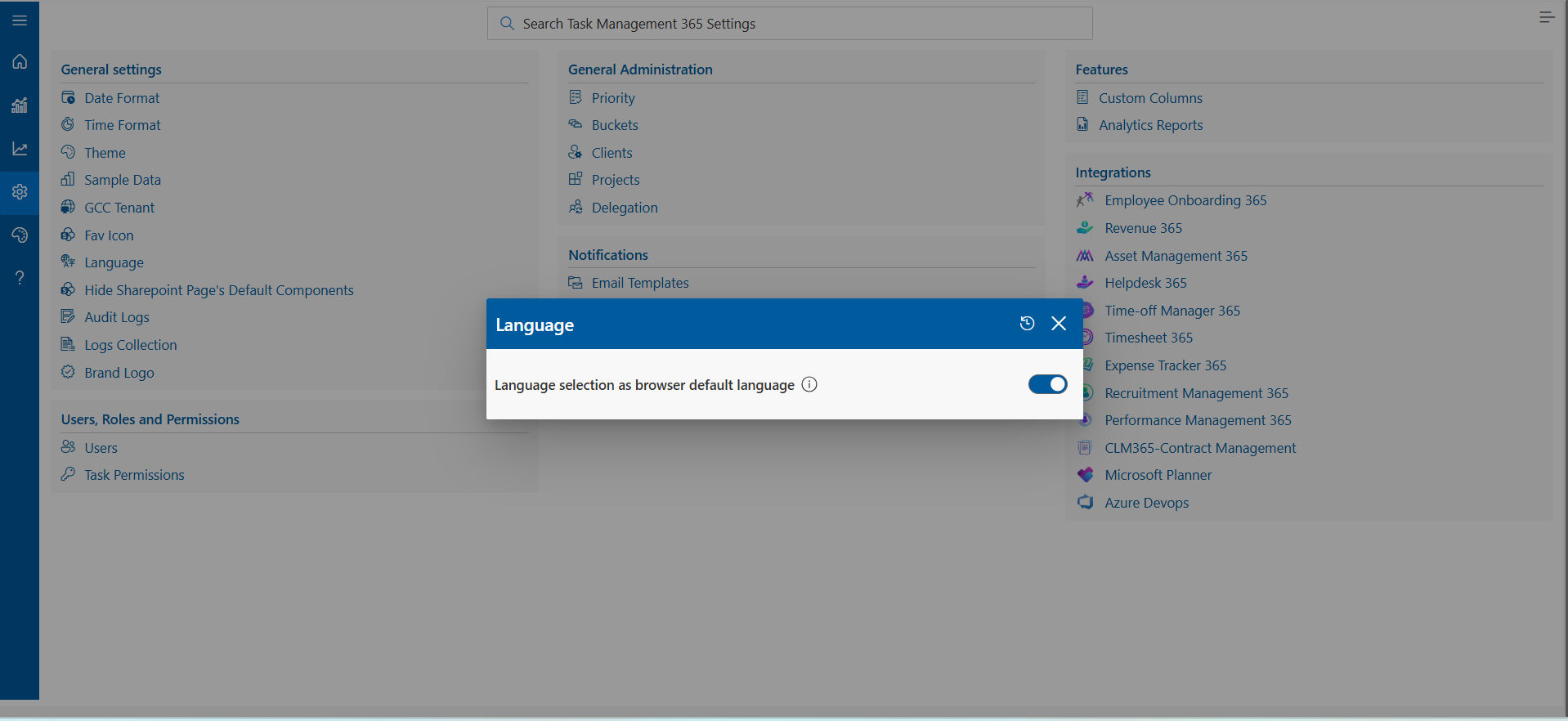Open Microsoft Planner integration
1568x721 pixels.
point(1158,475)
